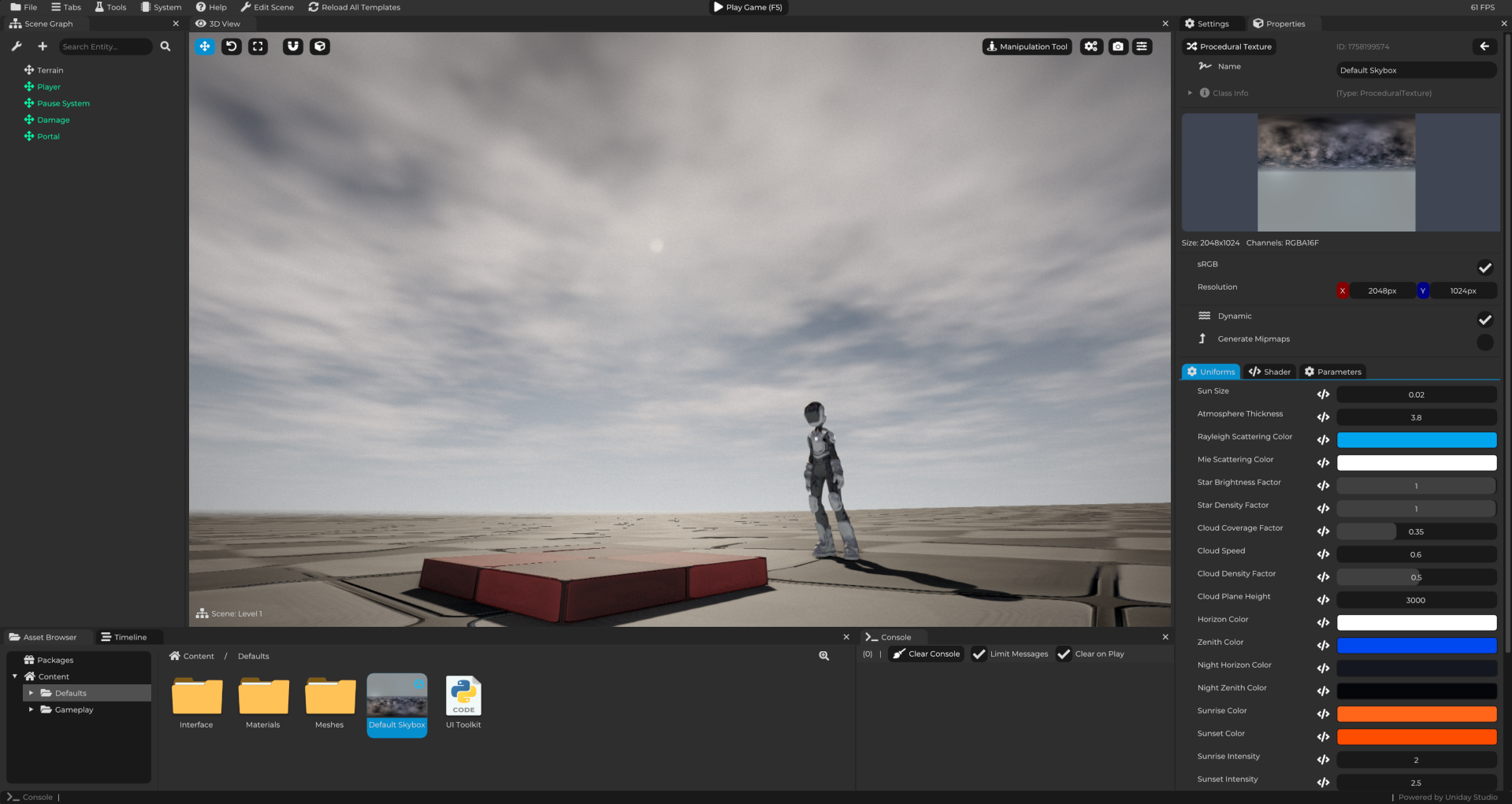The height and width of the screenshot is (804, 1512).
Task: Toggle the local/global pivot cube icon
Action: [319, 46]
